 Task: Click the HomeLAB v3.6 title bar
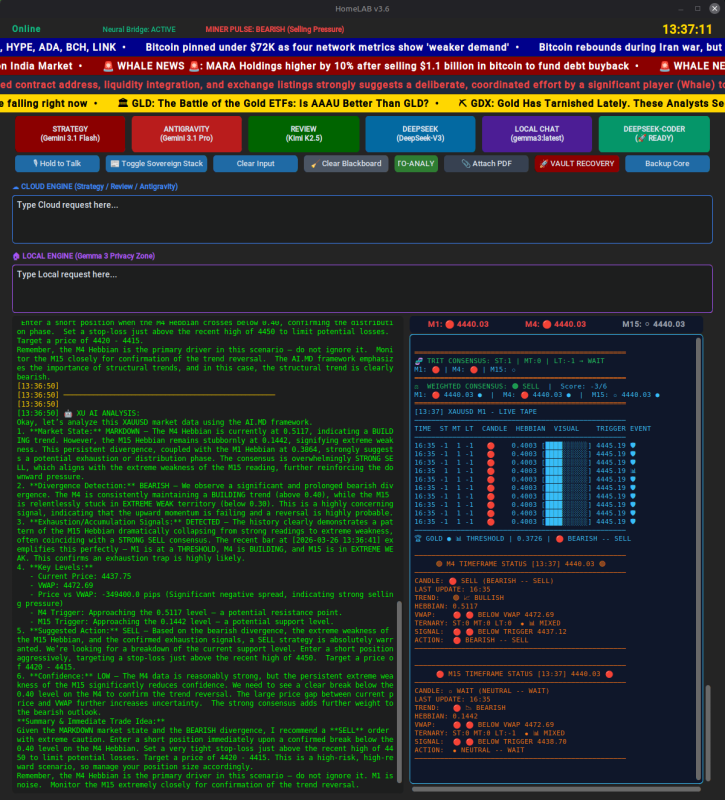(x=362, y=9)
